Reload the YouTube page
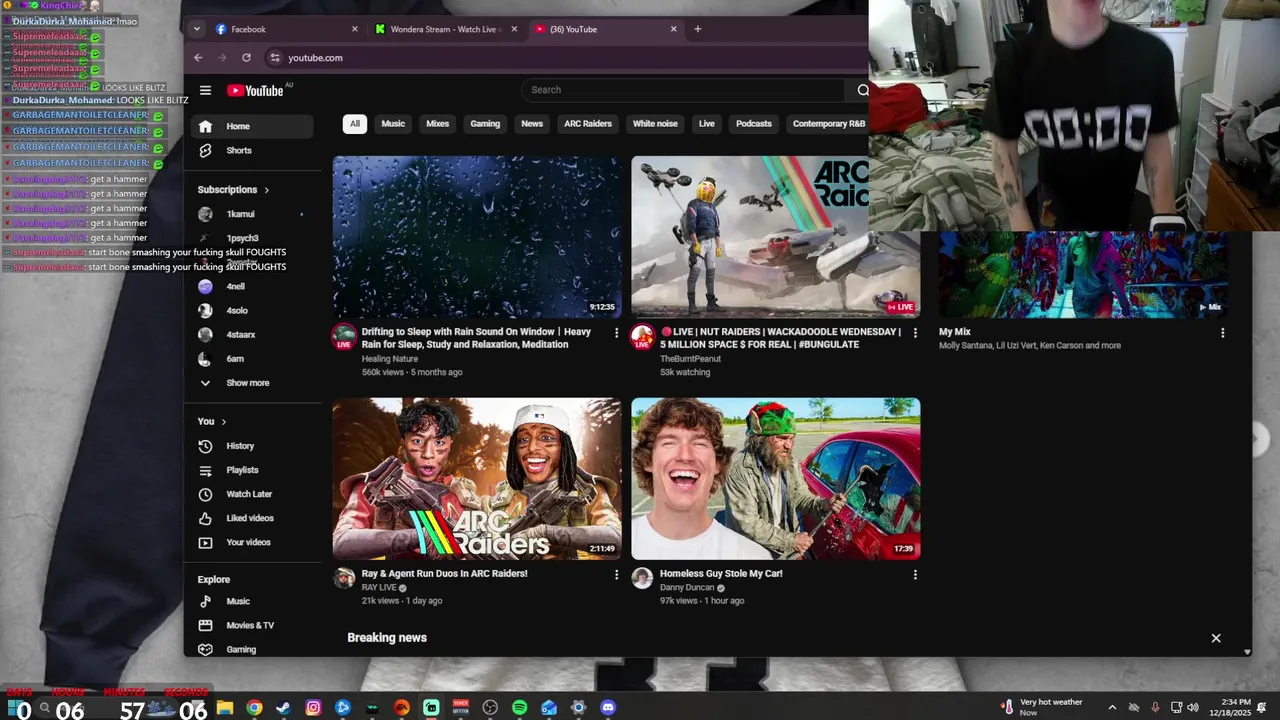Image resolution: width=1280 pixels, height=720 pixels. point(246,58)
